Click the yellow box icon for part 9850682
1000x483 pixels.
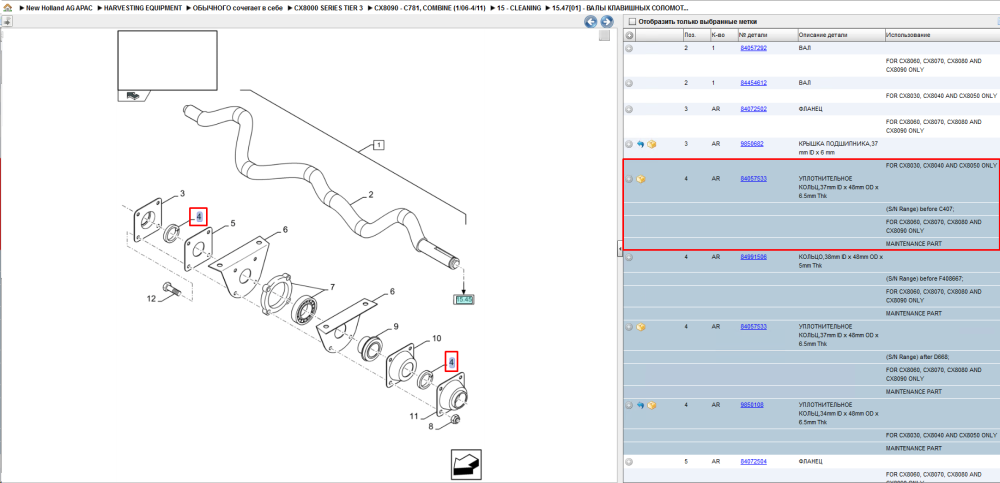click(652, 144)
